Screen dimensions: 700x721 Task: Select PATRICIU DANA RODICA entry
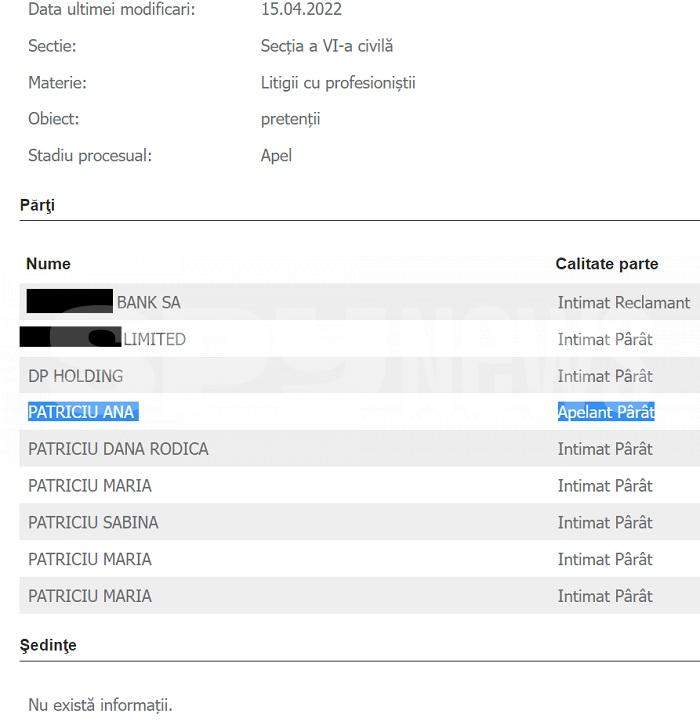tap(118, 449)
